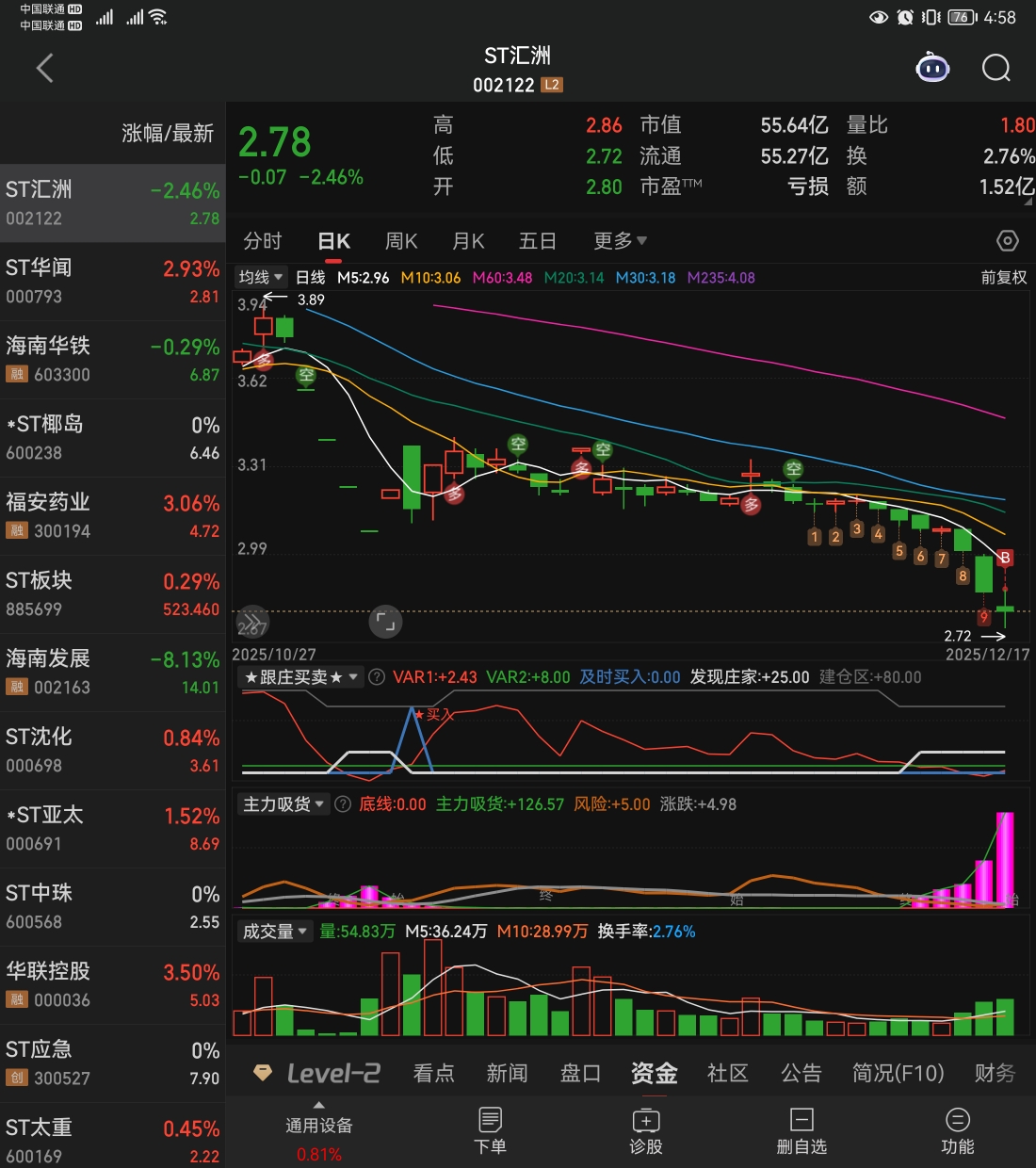1036x1168 pixels.
Task: Open chart settings hexagon icon
Action: point(1007,241)
